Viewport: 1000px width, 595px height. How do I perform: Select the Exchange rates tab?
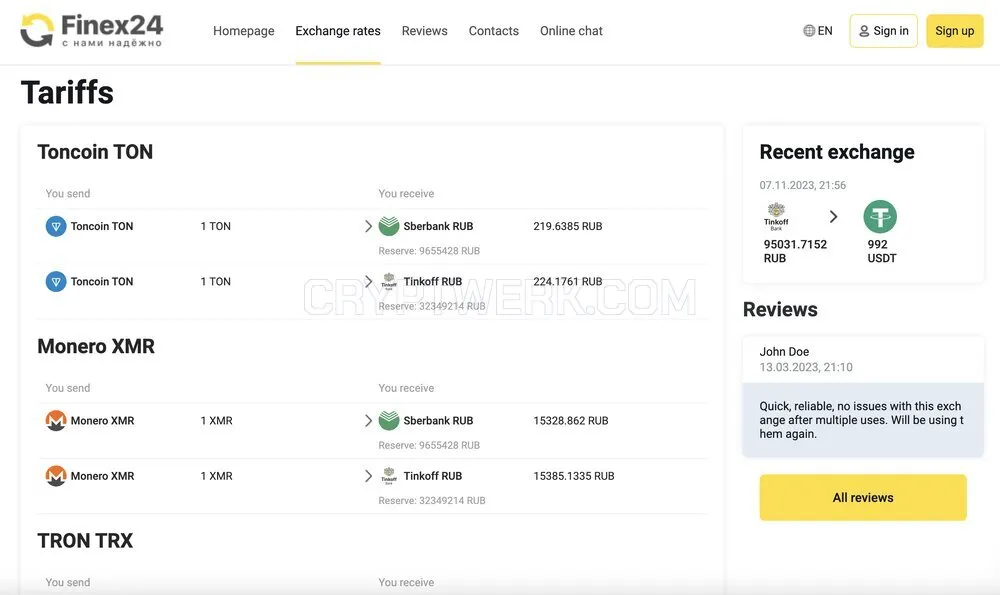point(338,31)
